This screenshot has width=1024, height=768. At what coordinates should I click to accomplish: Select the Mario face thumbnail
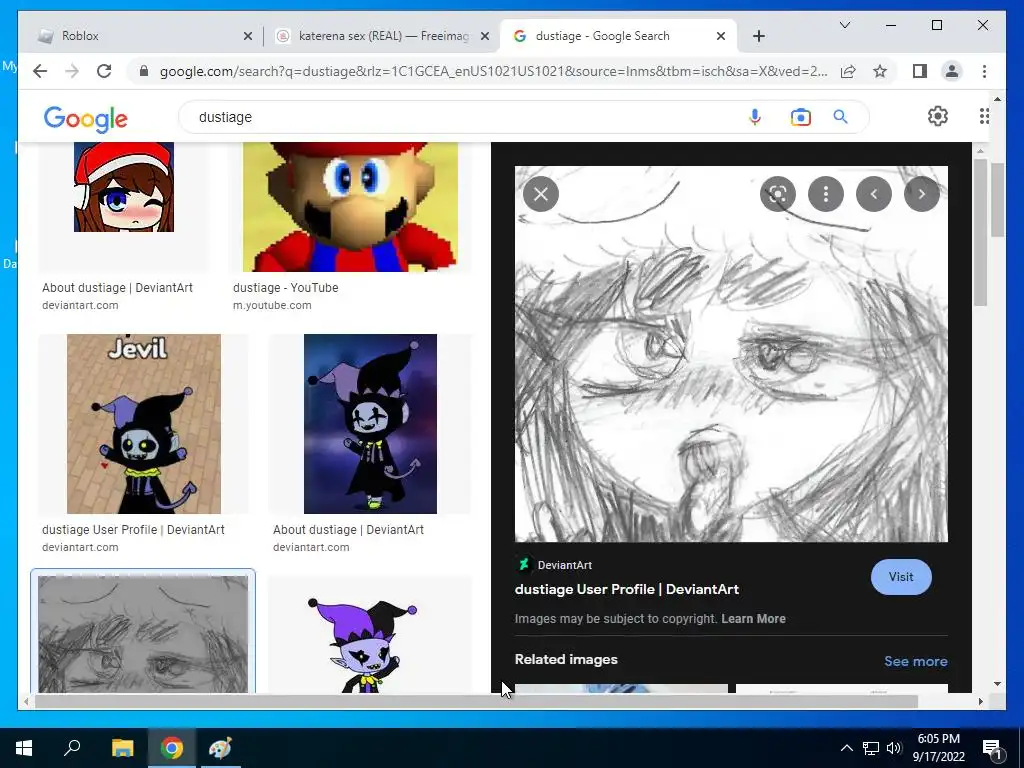[x=350, y=206]
